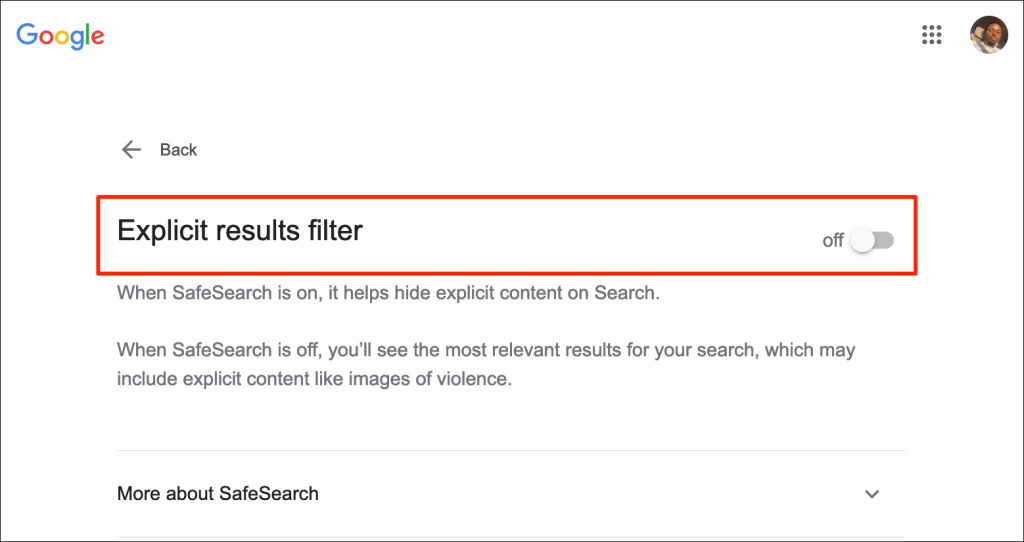Click the Google logo

coord(60,36)
